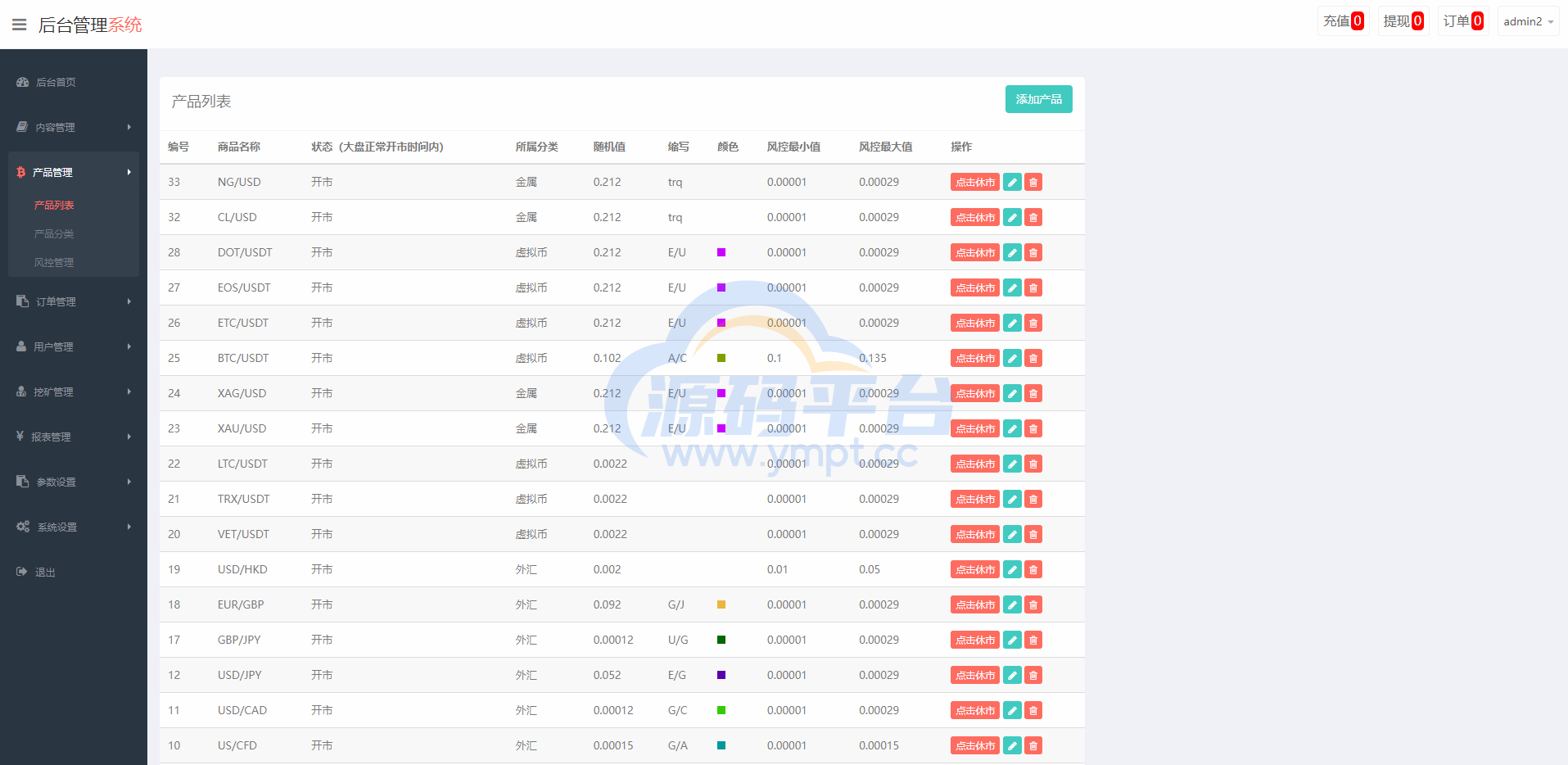Click product name ETC/USDT cell
This screenshot has height=765, width=1568.
[x=243, y=323]
